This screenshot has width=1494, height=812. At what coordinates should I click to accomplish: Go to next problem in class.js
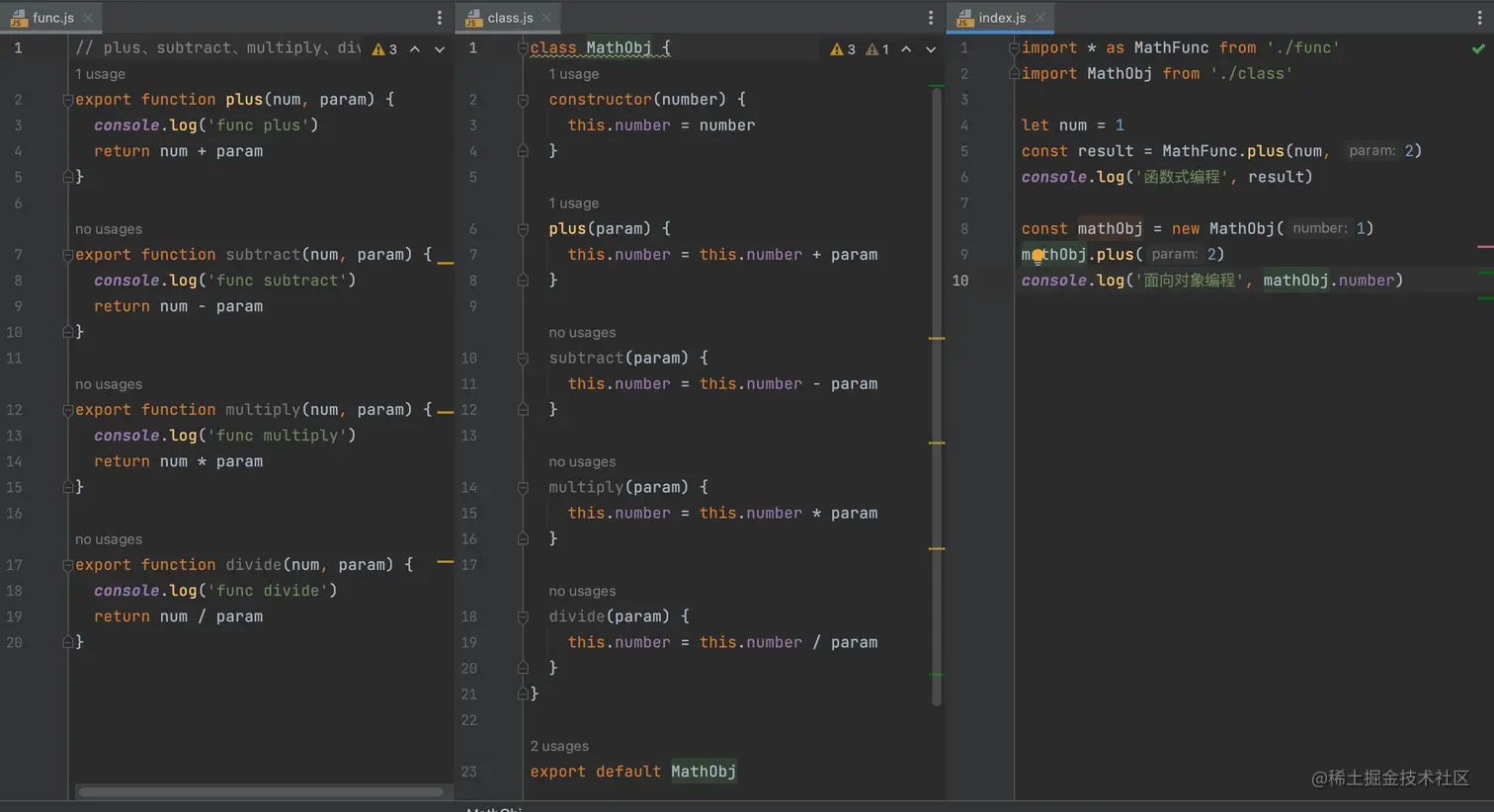pos(931,49)
